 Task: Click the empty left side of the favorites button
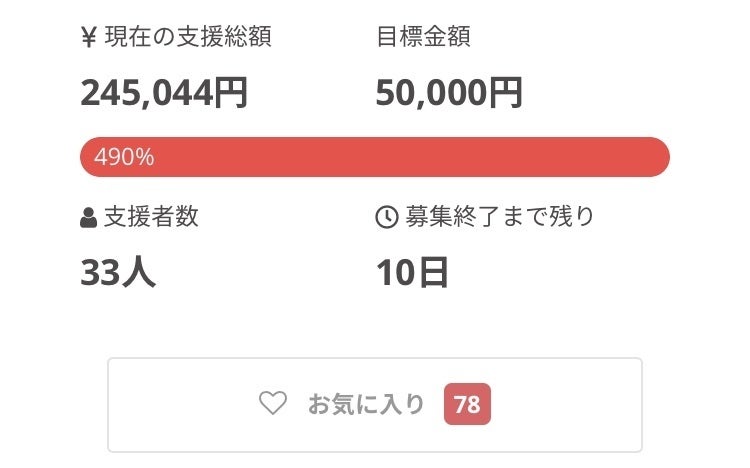click(x=180, y=404)
